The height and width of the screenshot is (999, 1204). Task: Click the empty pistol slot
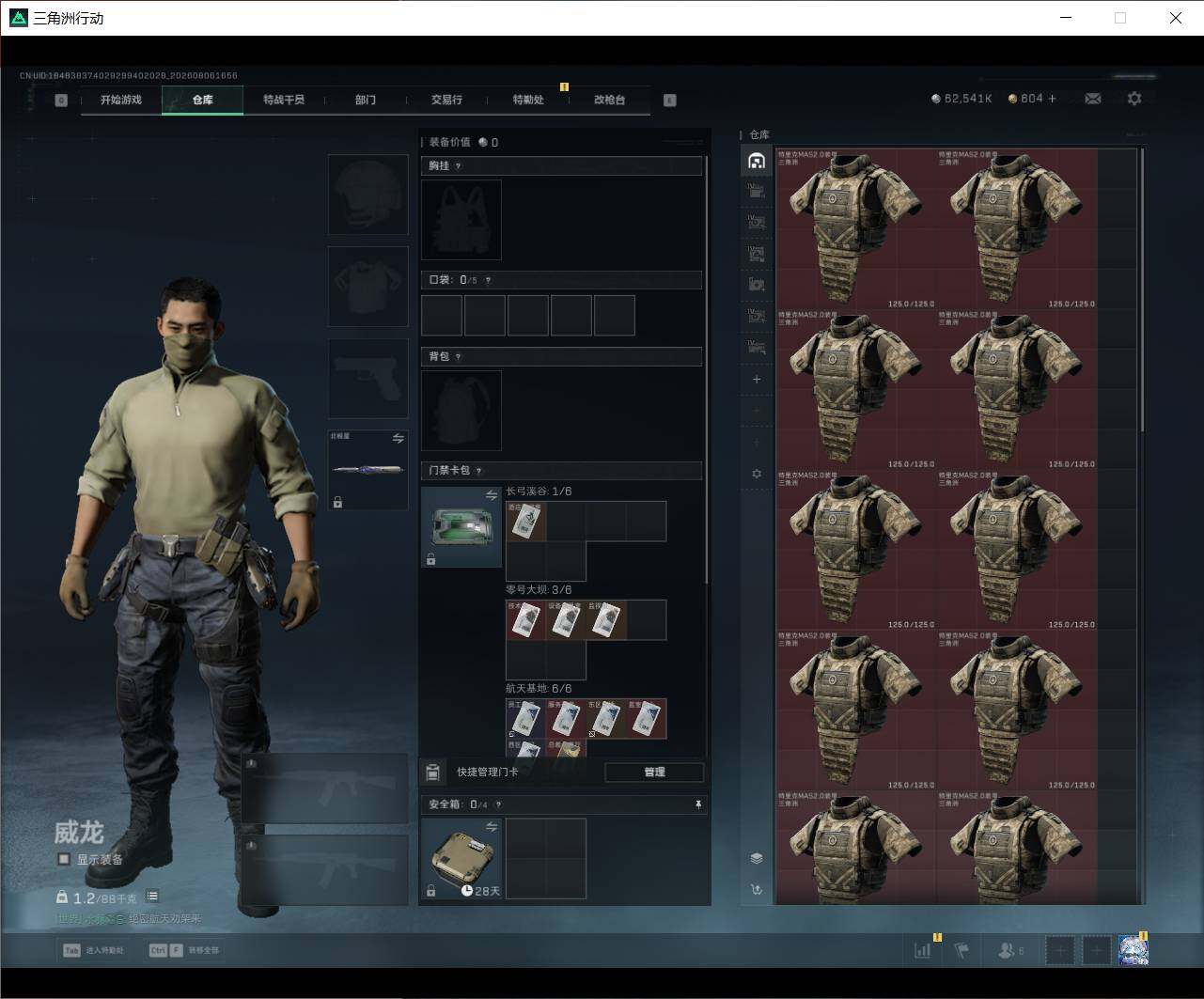368,379
